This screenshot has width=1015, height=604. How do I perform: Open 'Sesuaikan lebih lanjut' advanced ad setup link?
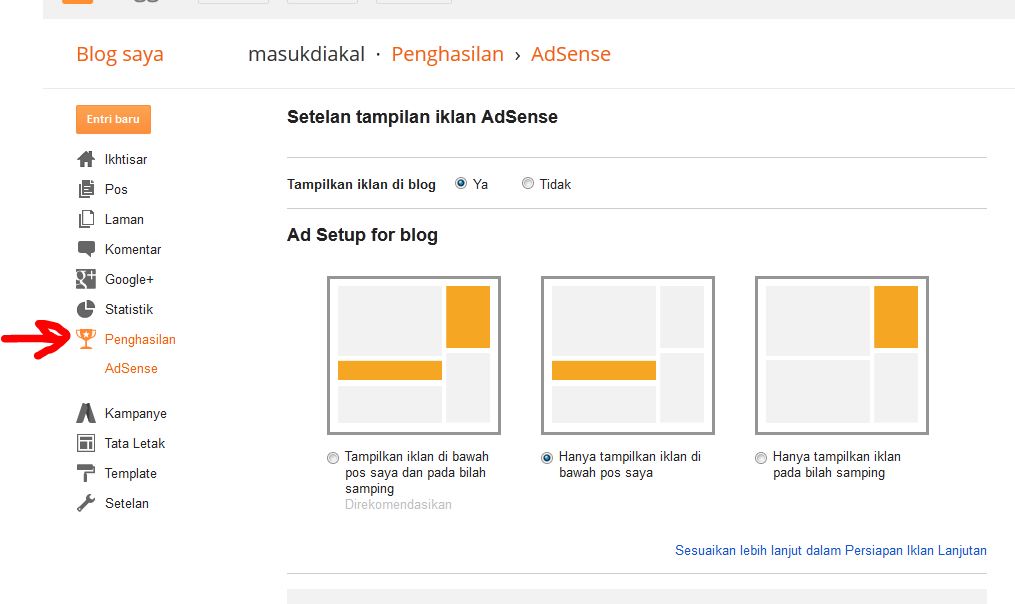(x=830, y=550)
